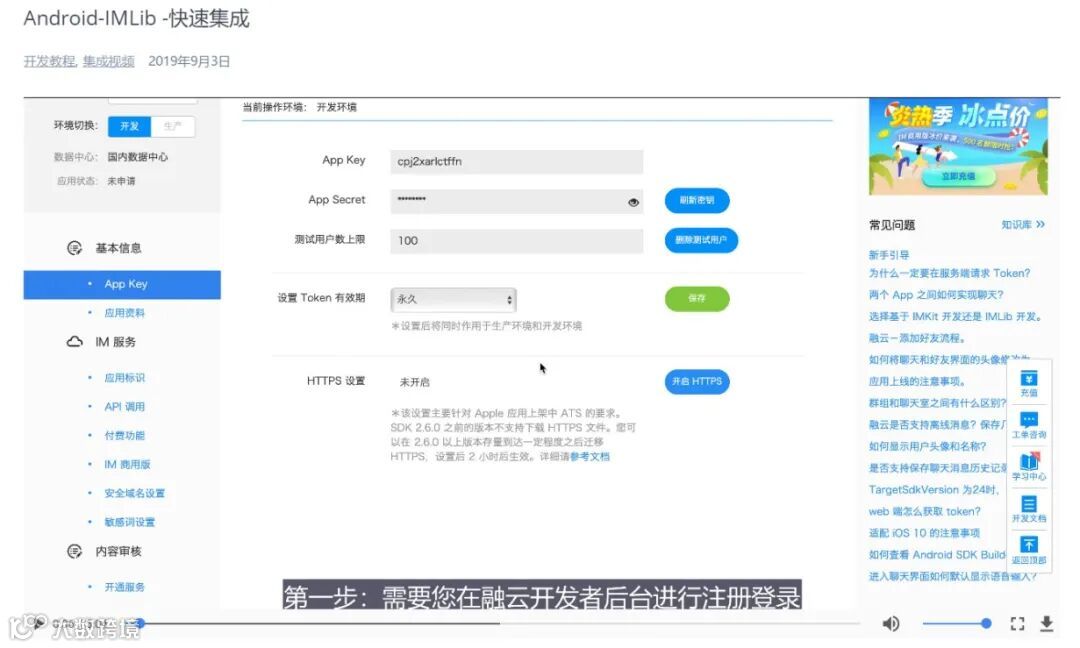Image resolution: width=1080 pixels, height=648 pixels.
Task: Click the 2019年9月3日 date text
Action: click(189, 61)
